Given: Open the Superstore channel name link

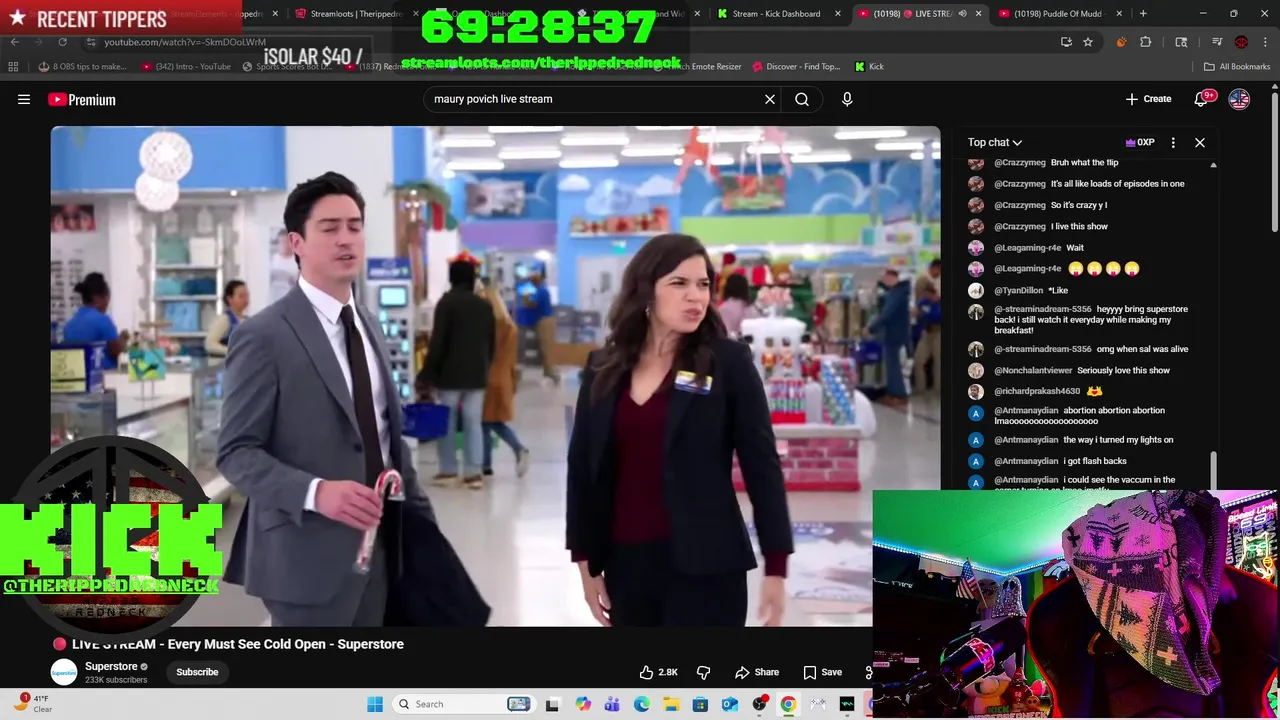Looking at the screenshot, I should [x=111, y=666].
